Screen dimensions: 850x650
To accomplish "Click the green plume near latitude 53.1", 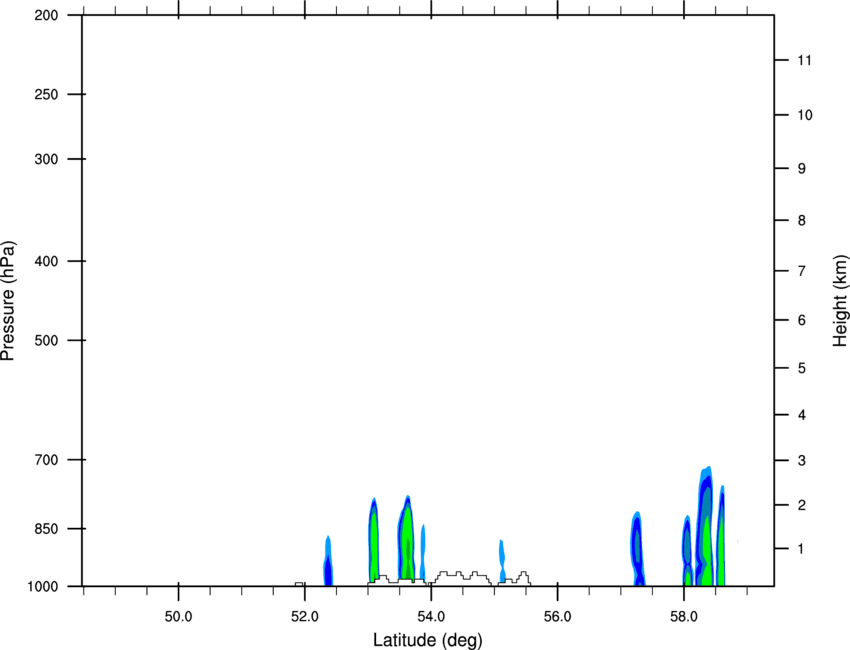I will [x=374, y=542].
